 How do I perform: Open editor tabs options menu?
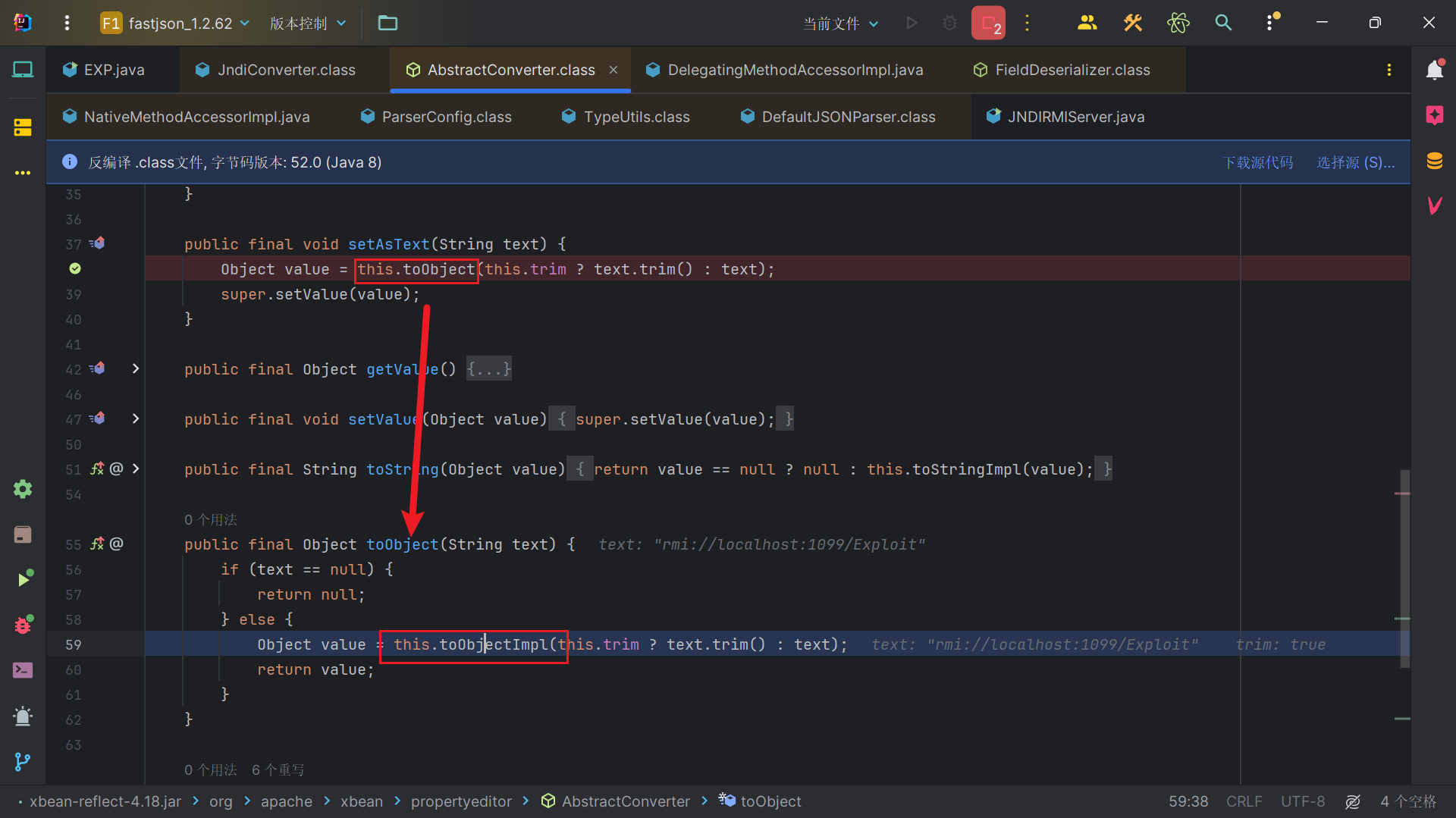point(1389,70)
